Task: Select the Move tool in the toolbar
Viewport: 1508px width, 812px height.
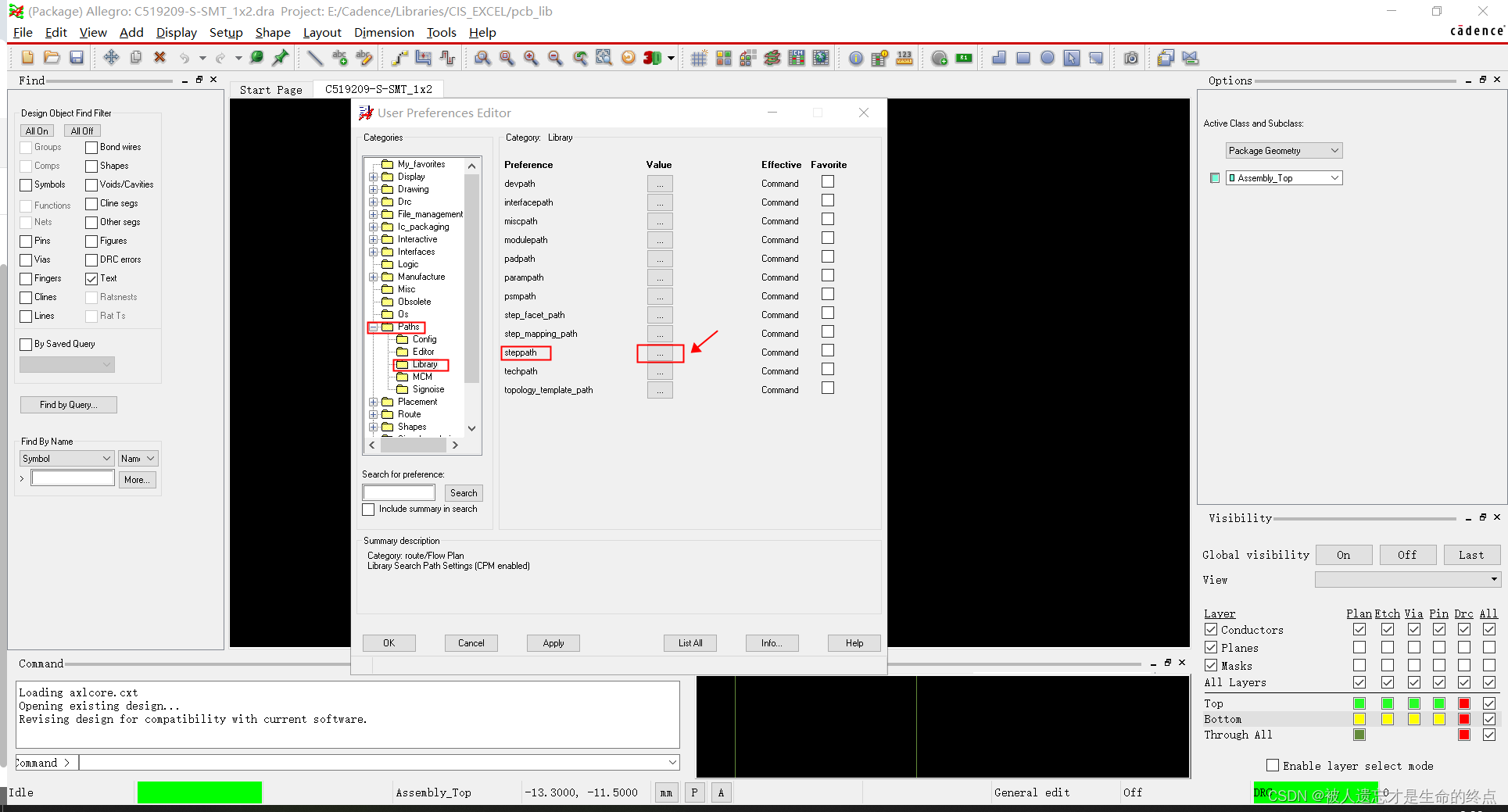Action: tap(111, 58)
